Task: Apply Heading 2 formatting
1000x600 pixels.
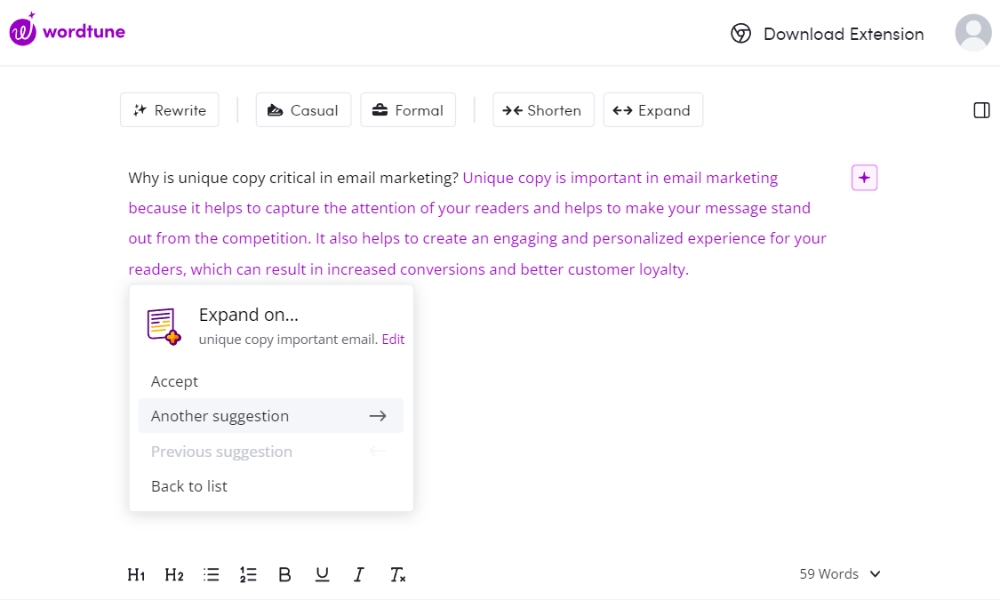Action: pyautogui.click(x=173, y=574)
